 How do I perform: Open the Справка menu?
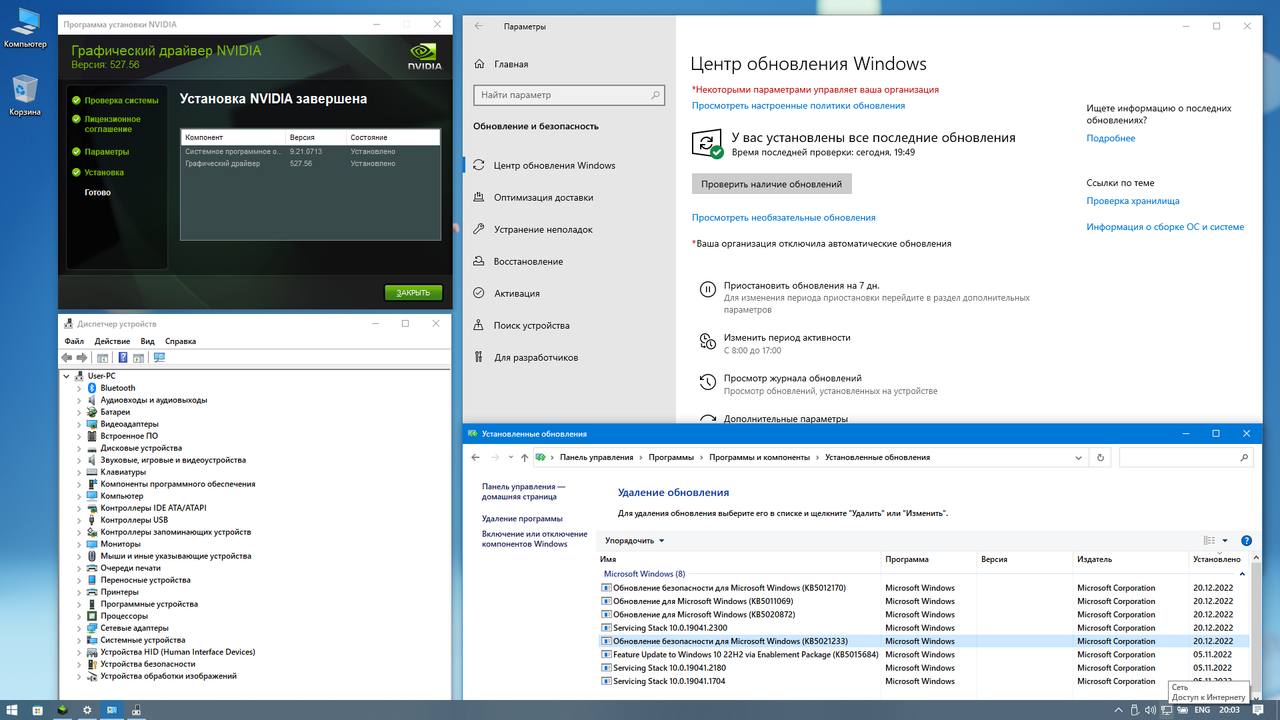tap(180, 341)
